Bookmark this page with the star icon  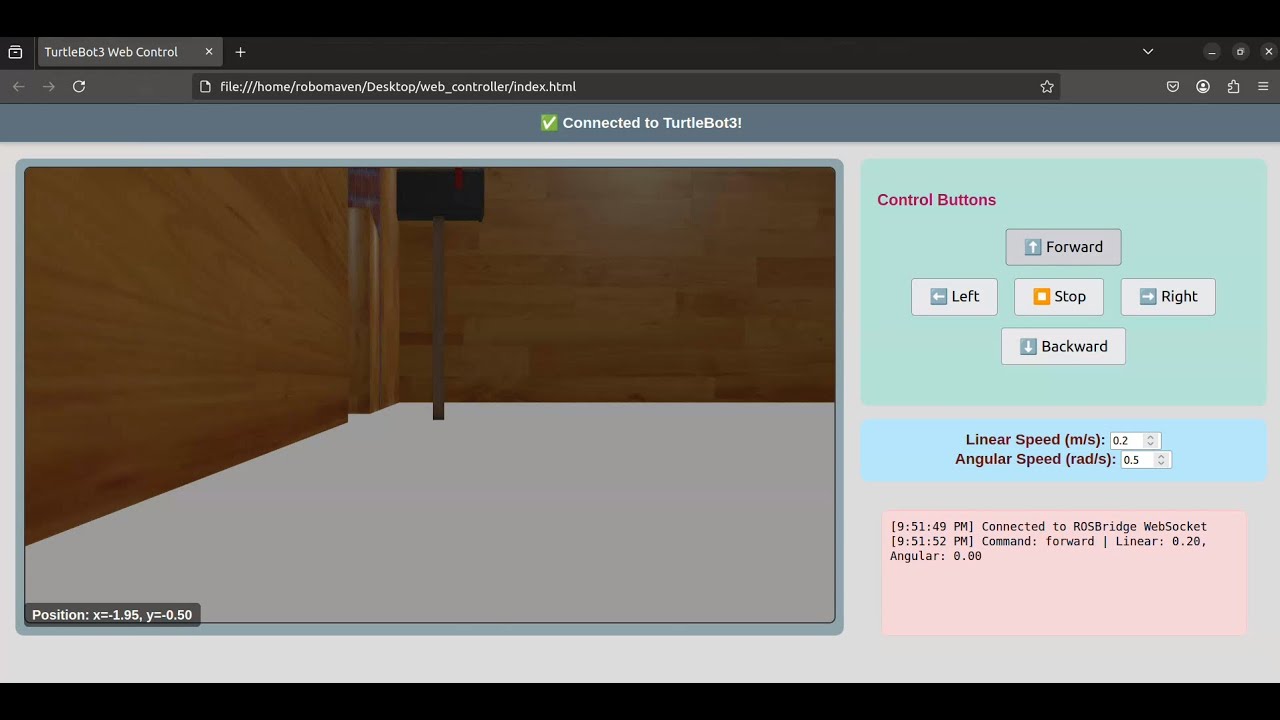point(1047,87)
